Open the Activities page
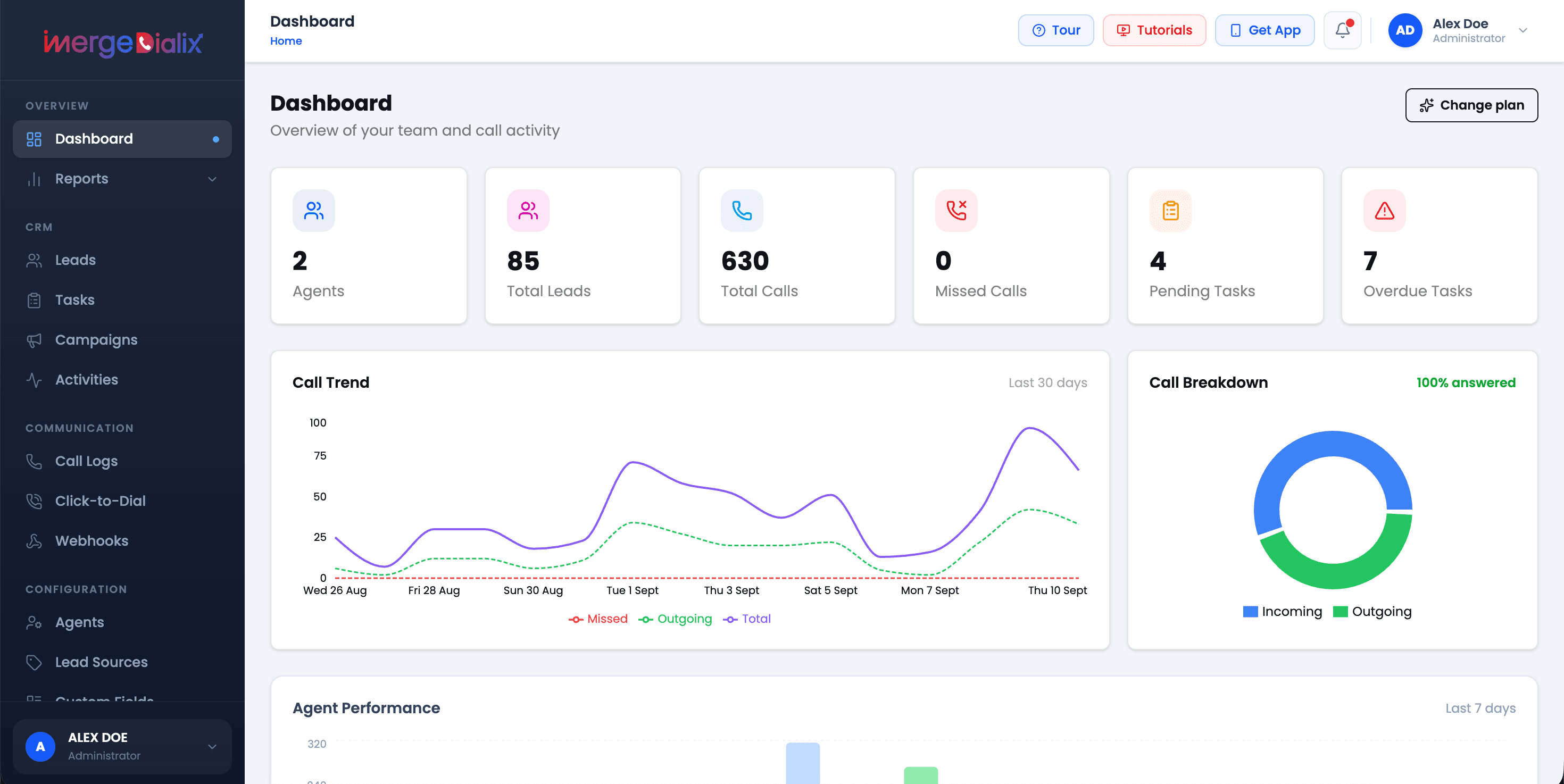This screenshot has width=1564, height=784. pyautogui.click(x=122, y=380)
